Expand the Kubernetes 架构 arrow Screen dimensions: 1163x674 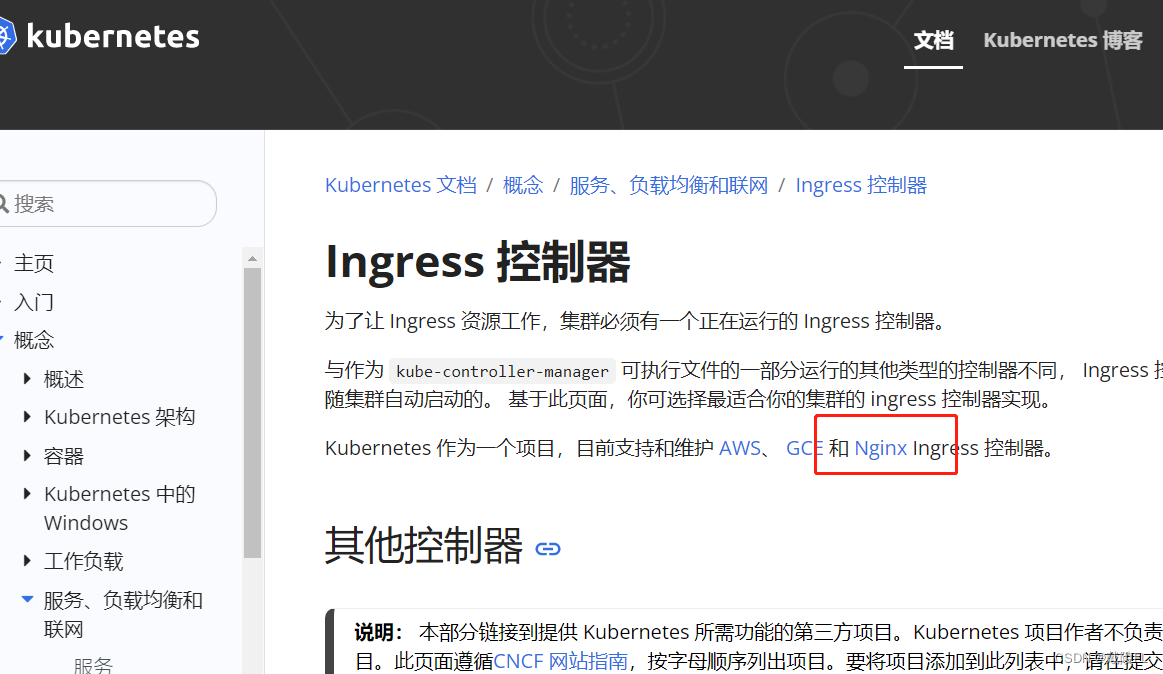27,417
